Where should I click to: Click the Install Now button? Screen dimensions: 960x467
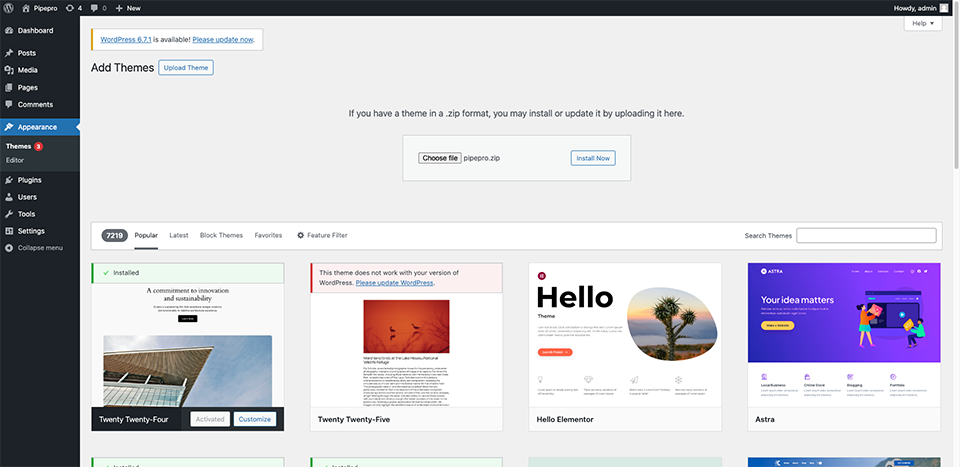pos(593,158)
